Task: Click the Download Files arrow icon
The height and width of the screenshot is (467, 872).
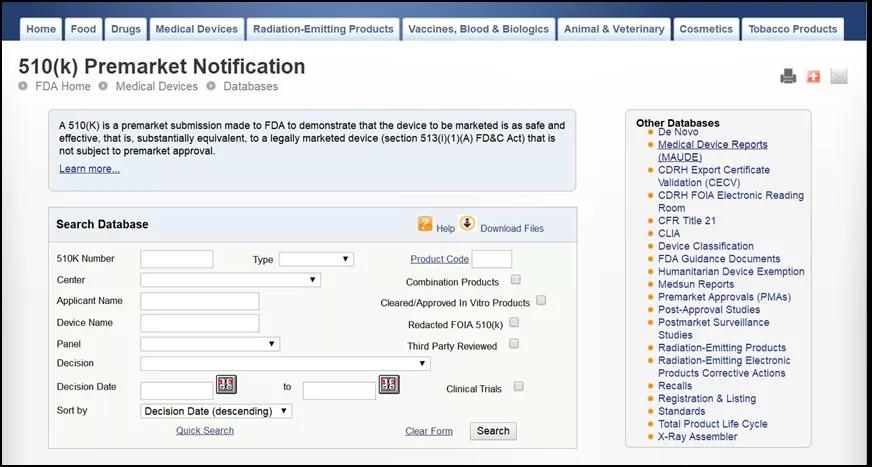Action: [467, 224]
